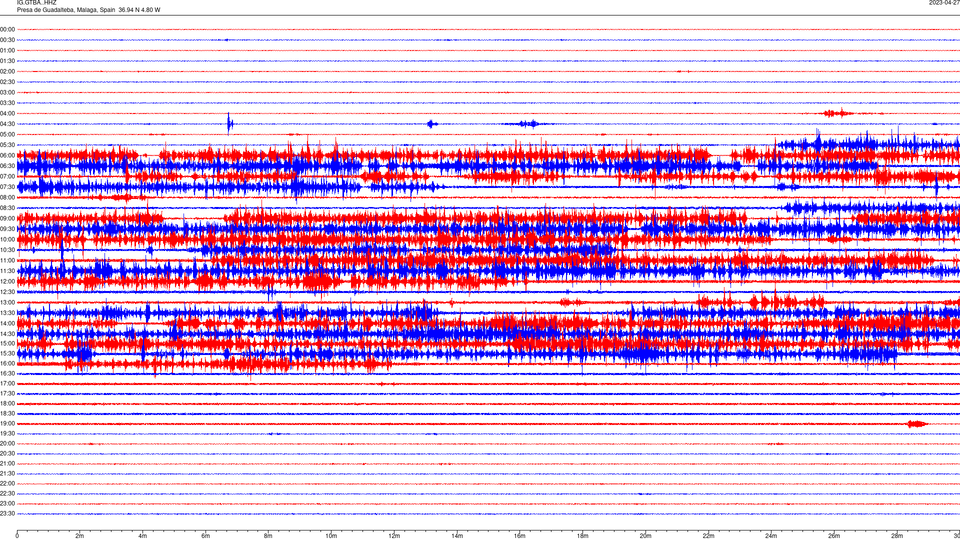Click the 16:30 time label
This screenshot has width=960, height=540.
click(7, 373)
